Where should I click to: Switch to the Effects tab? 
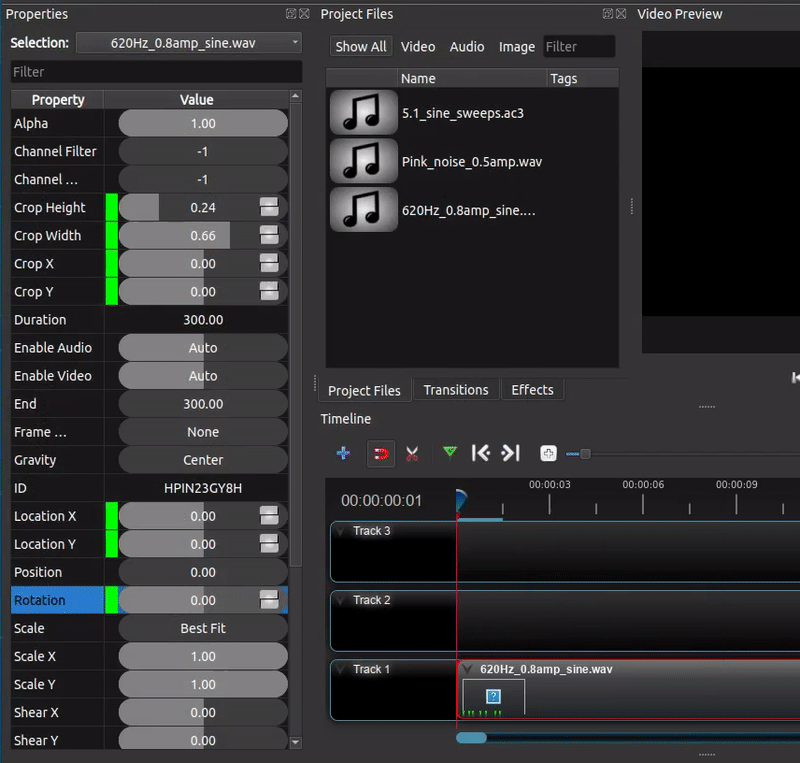pyautogui.click(x=532, y=390)
